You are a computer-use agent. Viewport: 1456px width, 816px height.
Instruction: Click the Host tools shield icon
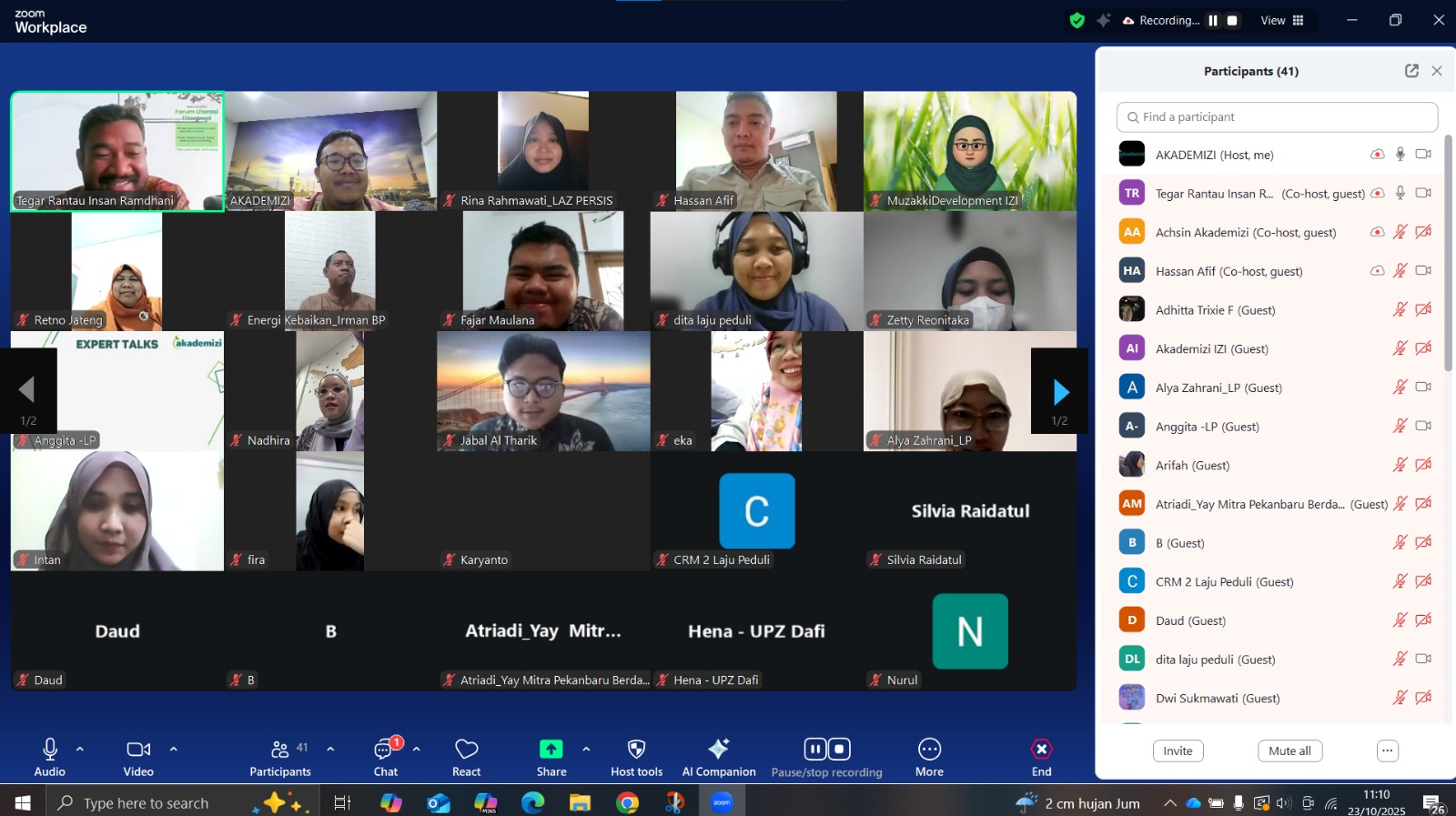point(636,750)
